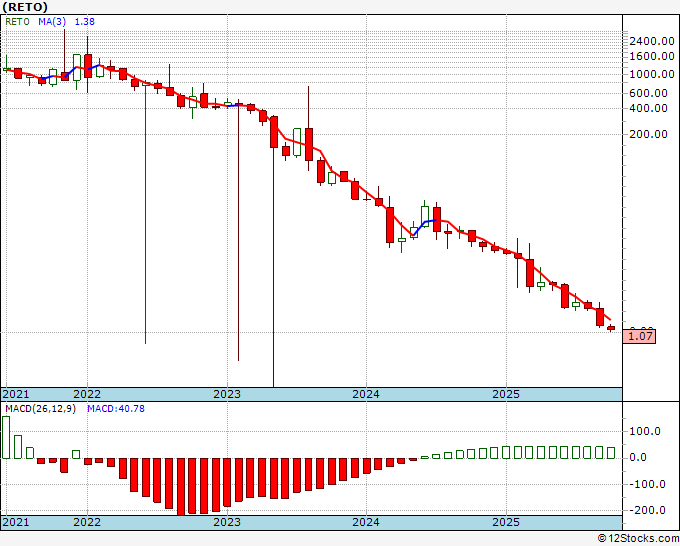
Task: Click 2025 on the MACD timeline
Action: (x=506, y=522)
